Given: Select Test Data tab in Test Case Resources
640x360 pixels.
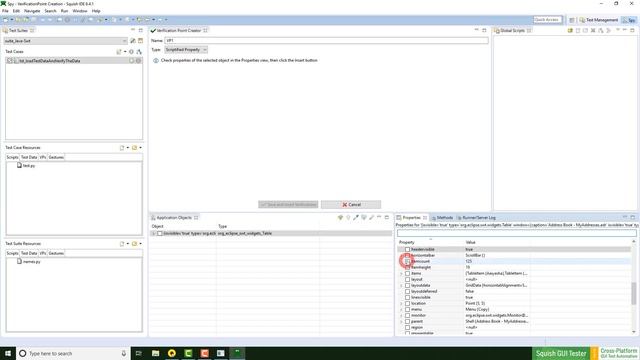Looking at the screenshot, I should 29,157.
